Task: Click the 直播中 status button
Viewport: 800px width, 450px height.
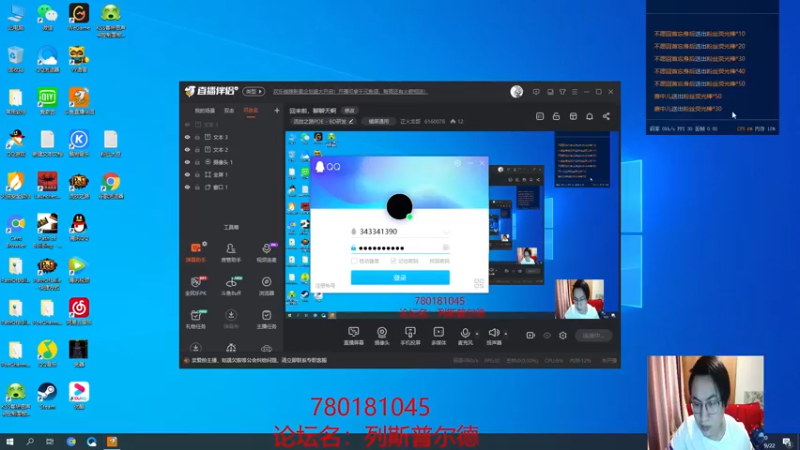Action: (x=593, y=335)
